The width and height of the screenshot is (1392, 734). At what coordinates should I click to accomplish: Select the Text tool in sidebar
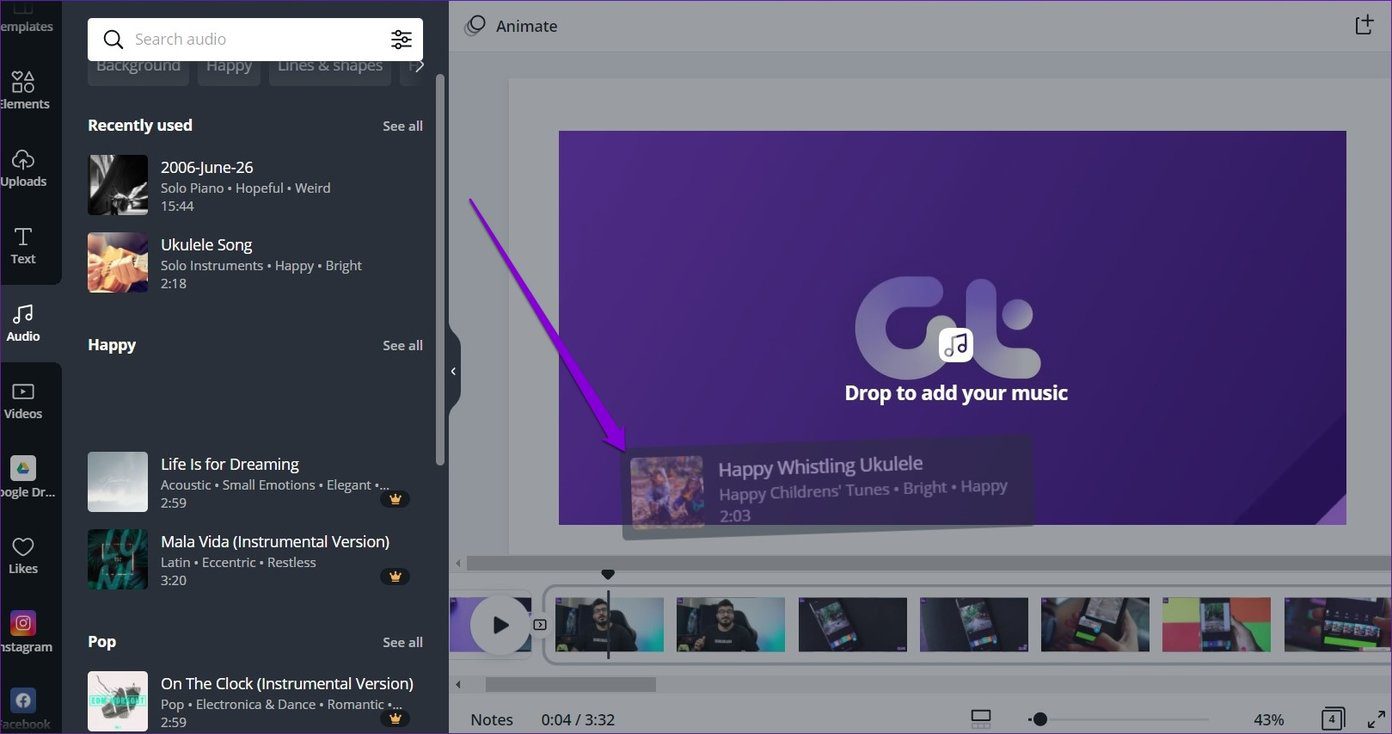23,246
